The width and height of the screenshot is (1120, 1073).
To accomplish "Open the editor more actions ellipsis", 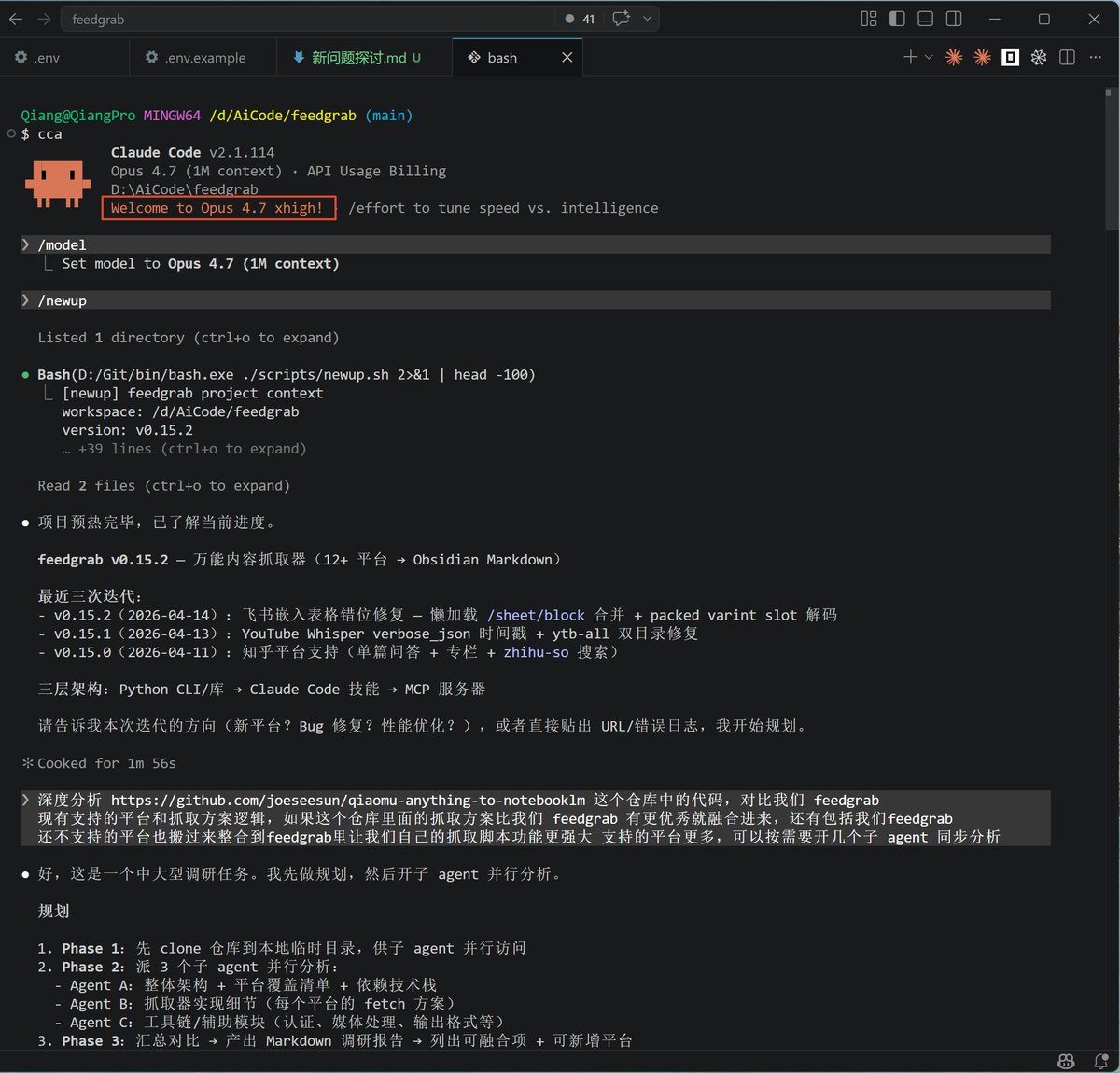I will click(x=1095, y=58).
